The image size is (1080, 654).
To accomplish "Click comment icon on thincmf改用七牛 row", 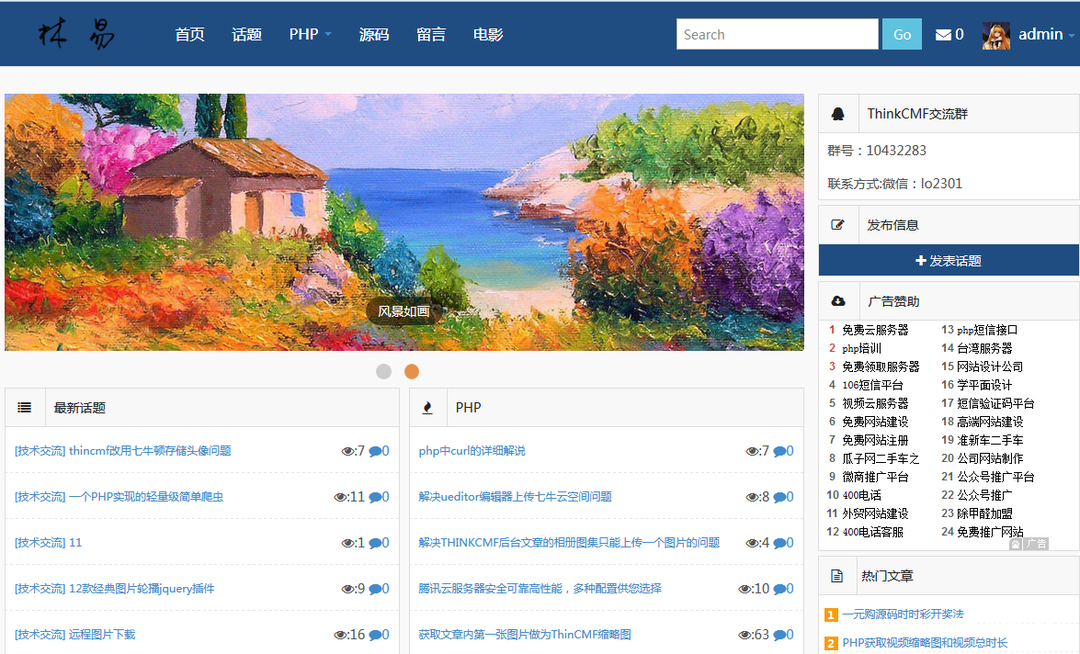I will click(375, 452).
